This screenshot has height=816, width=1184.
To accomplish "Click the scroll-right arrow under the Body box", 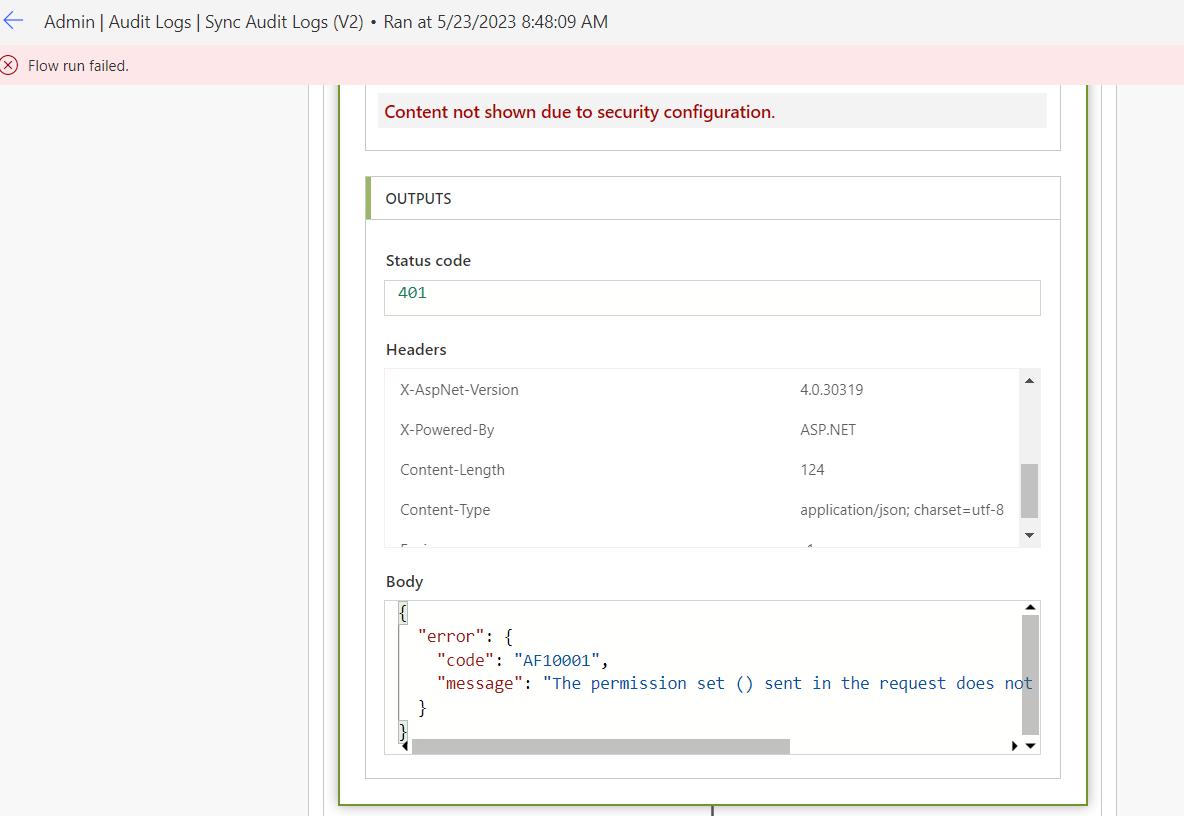I will (1014, 746).
